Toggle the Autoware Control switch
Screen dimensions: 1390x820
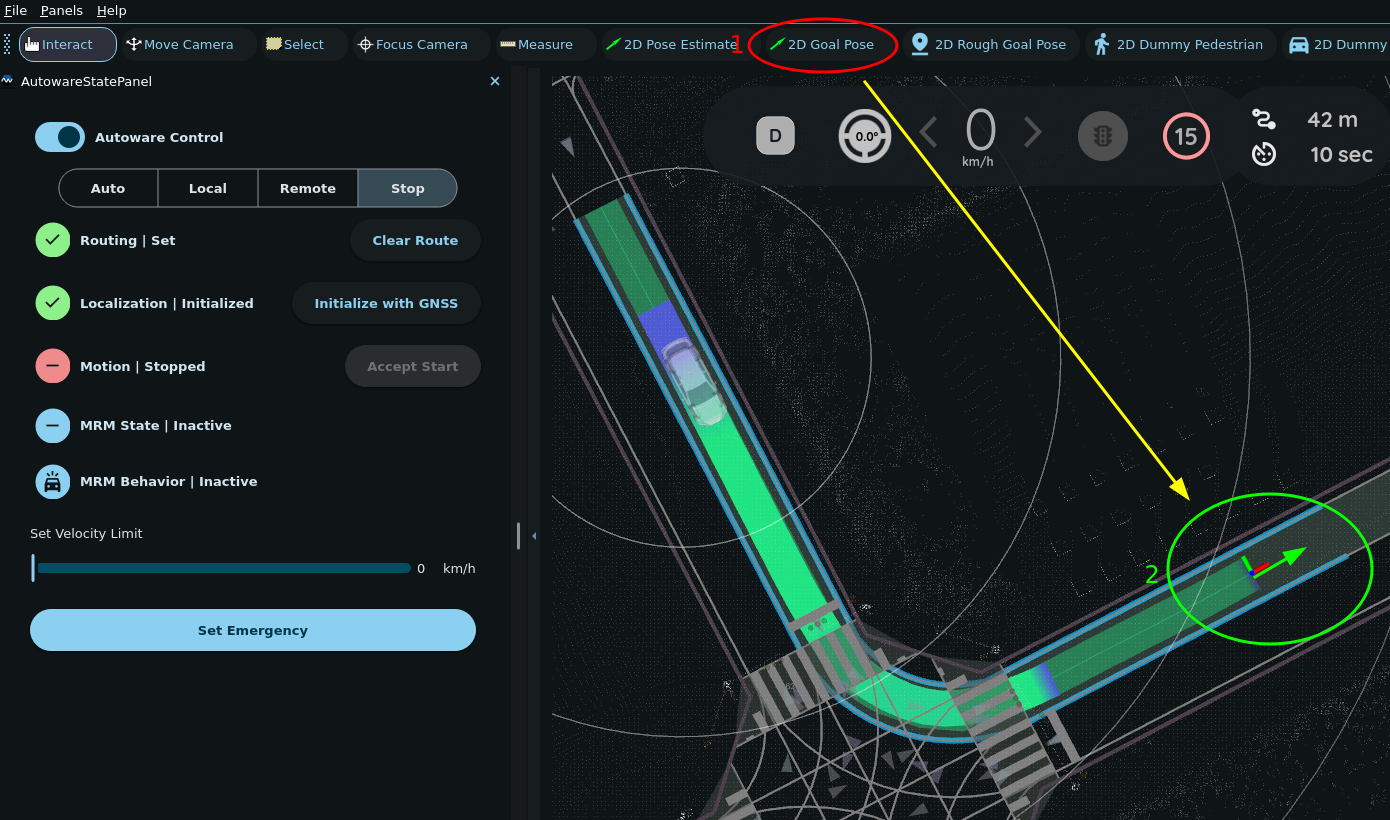point(60,138)
